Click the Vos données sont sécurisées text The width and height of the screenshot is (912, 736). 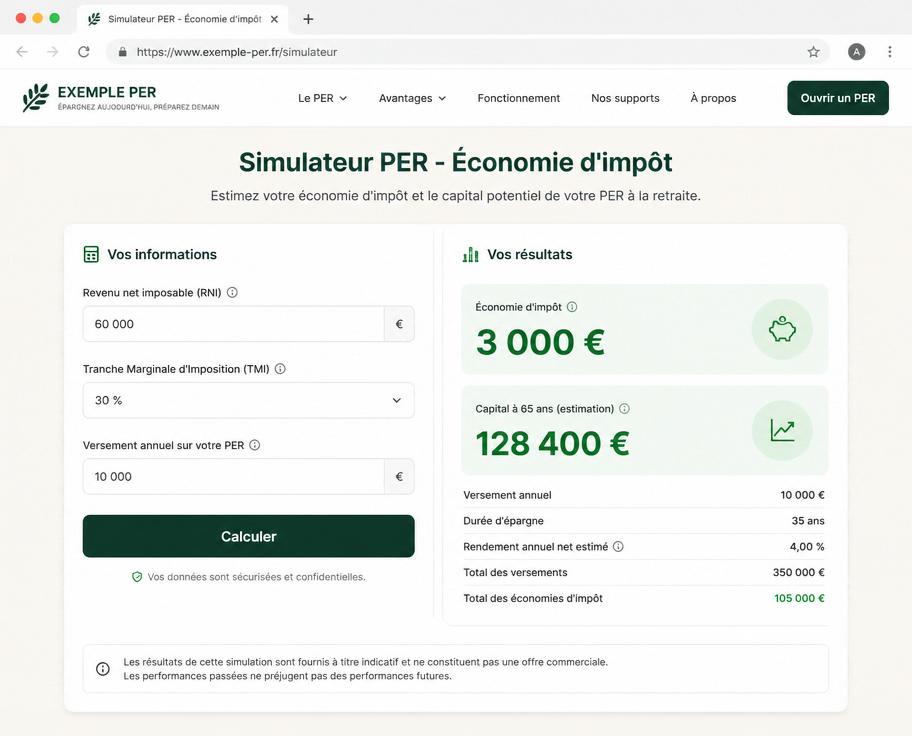tap(256, 577)
